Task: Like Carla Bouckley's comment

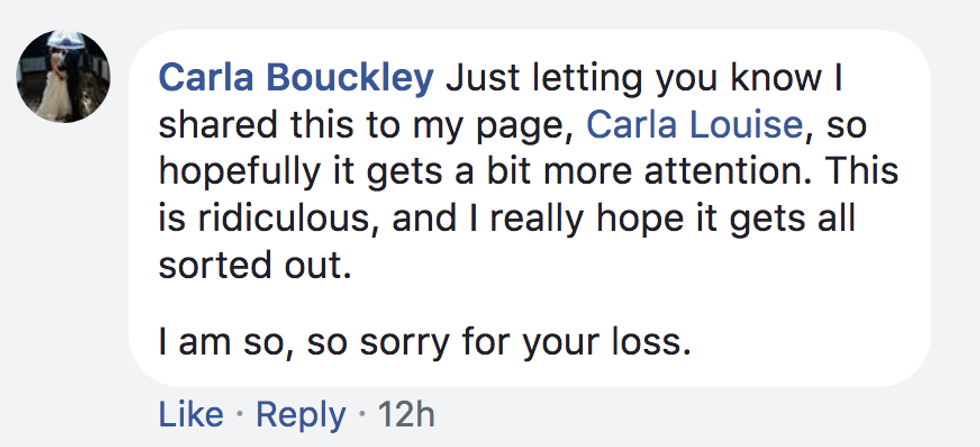Action: 192,414
